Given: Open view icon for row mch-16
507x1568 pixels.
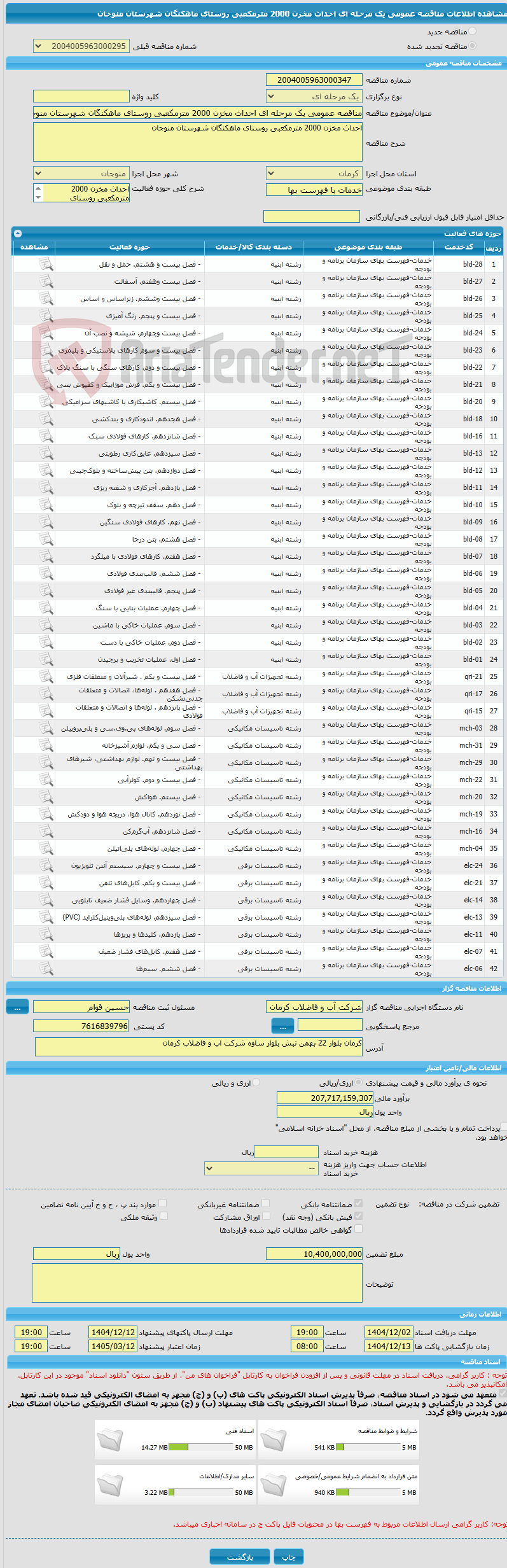Looking at the screenshot, I should (x=46, y=831).
